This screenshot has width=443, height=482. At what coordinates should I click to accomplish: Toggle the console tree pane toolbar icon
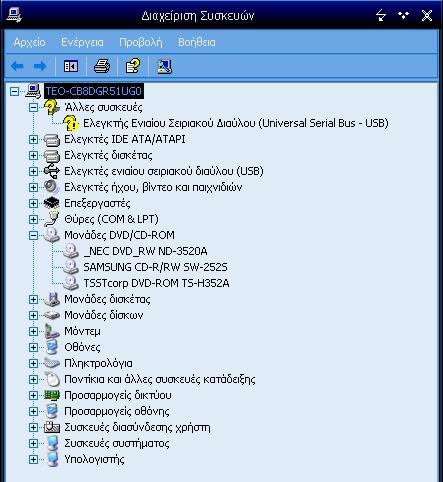(x=71, y=66)
